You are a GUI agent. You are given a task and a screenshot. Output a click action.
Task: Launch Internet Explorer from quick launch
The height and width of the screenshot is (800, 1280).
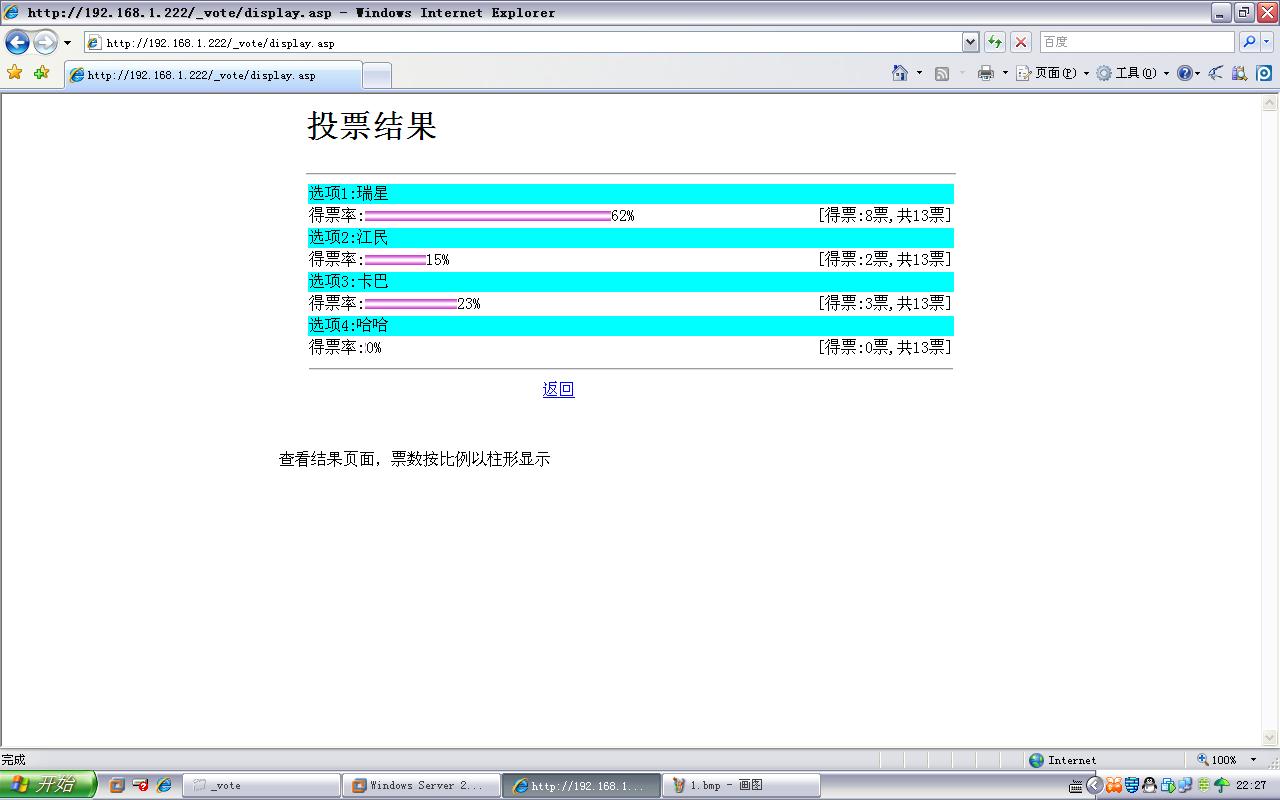(x=165, y=785)
